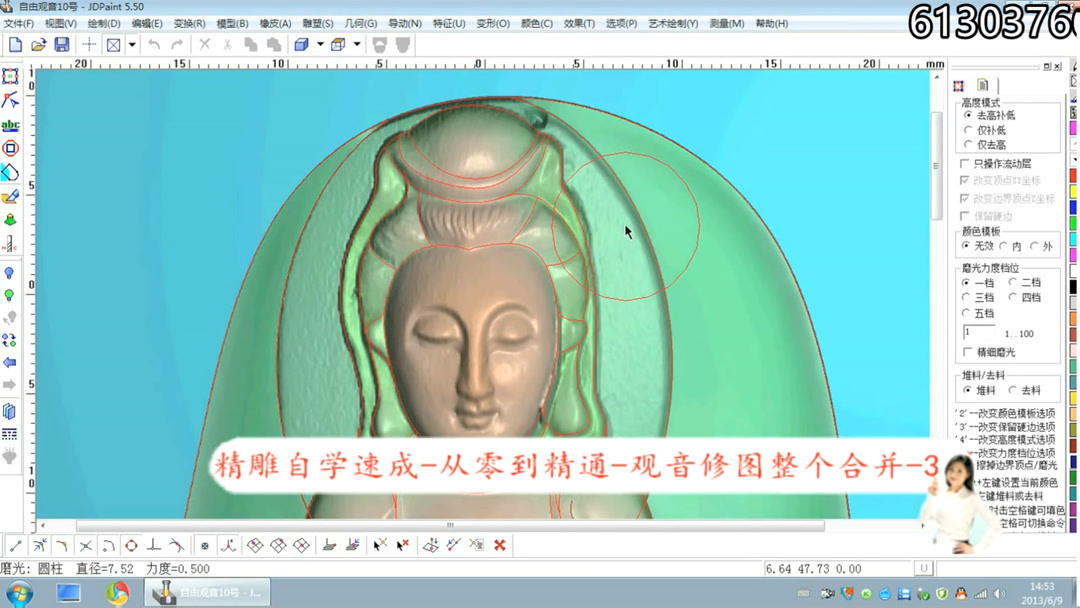Screen dimensions: 1080x608
Task: Save the document via the disk icon
Action: (x=63, y=44)
